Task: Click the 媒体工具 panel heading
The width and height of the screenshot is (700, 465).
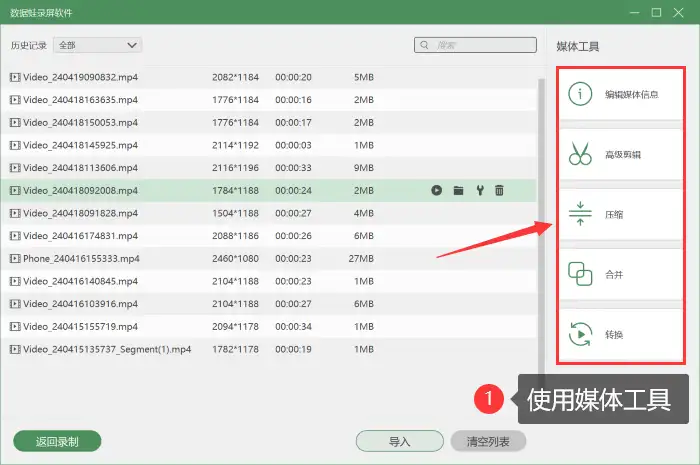Action: pyautogui.click(x=578, y=46)
